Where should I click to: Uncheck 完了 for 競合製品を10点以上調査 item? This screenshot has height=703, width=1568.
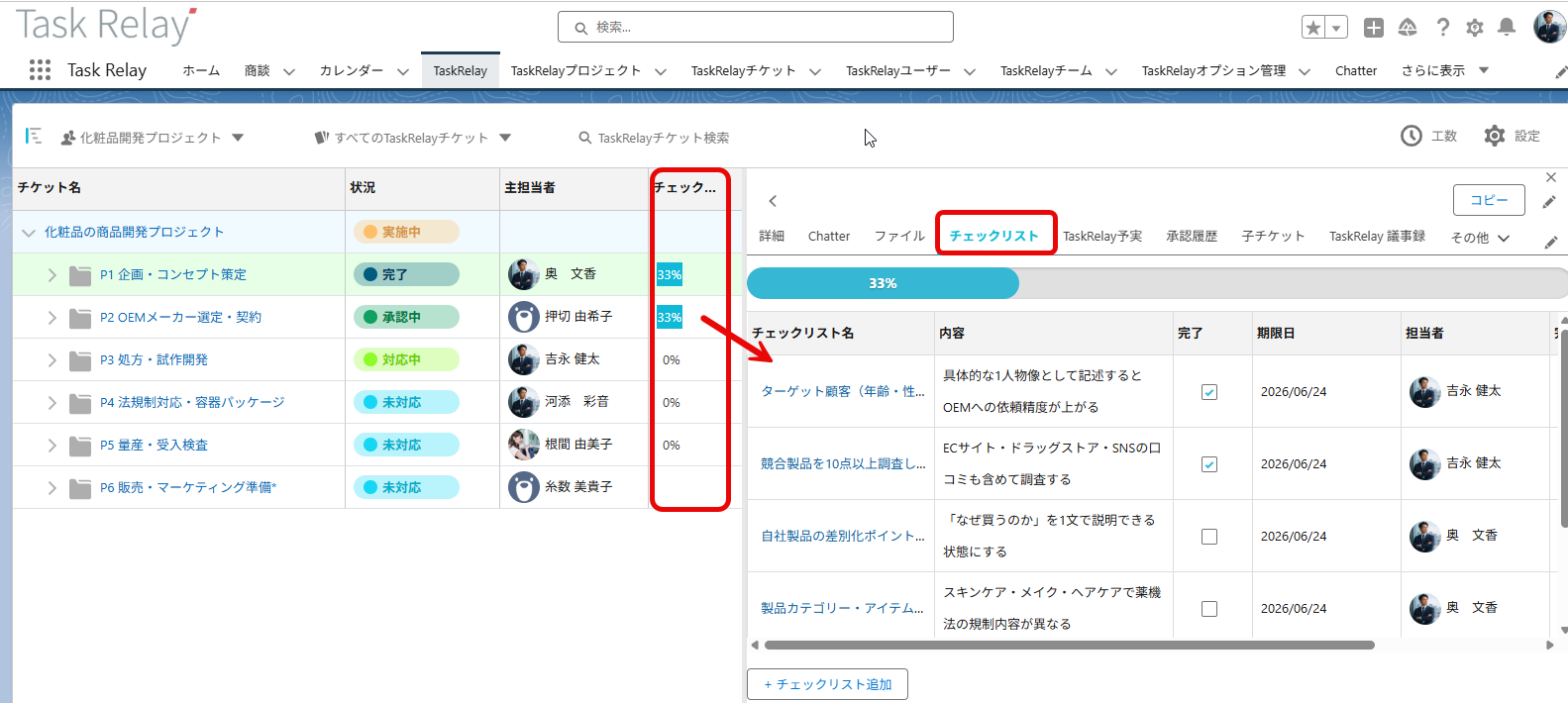[x=1209, y=464]
